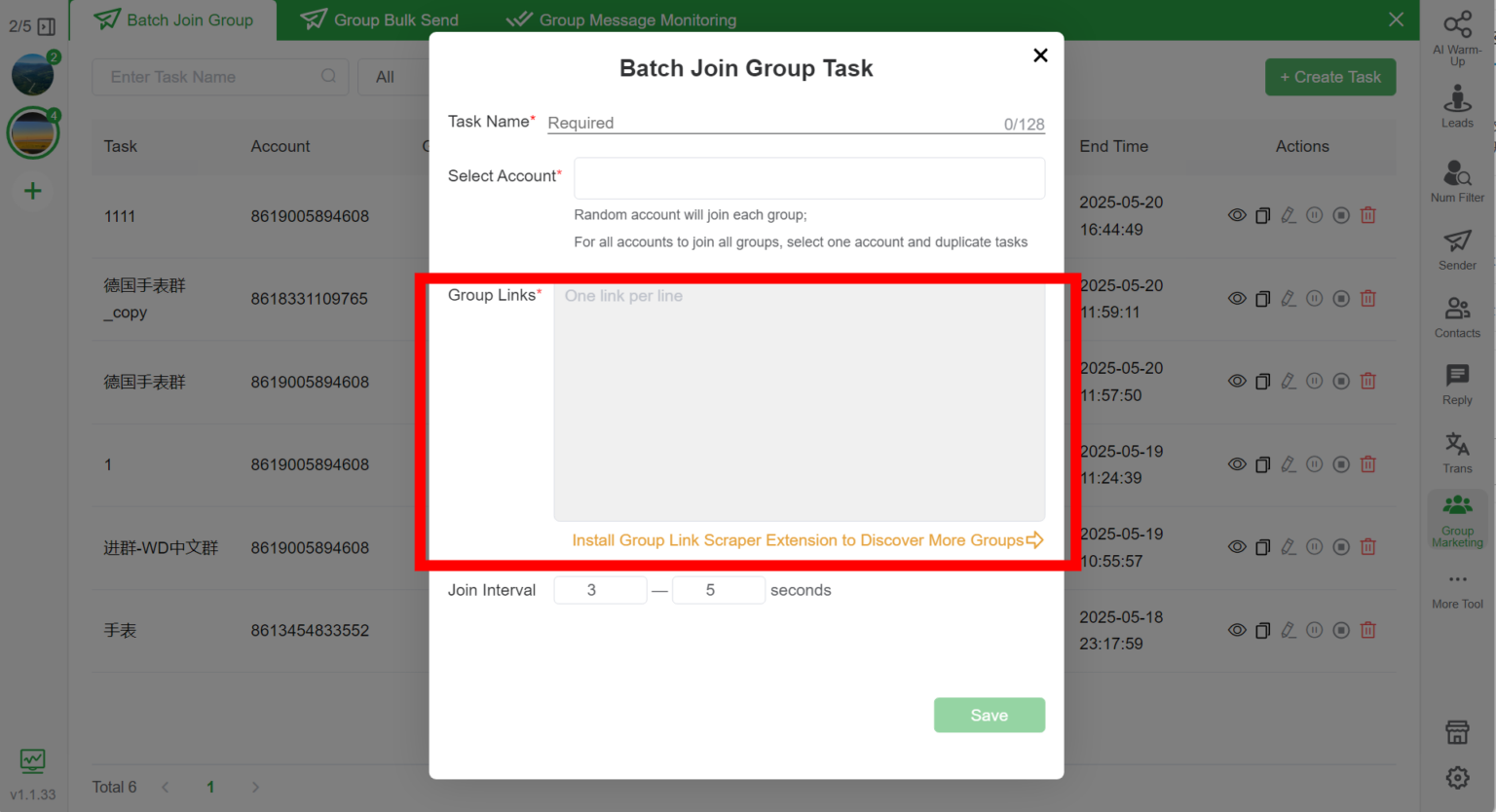1496x812 pixels.
Task: Open settings gear in sidebar
Action: (x=1457, y=777)
